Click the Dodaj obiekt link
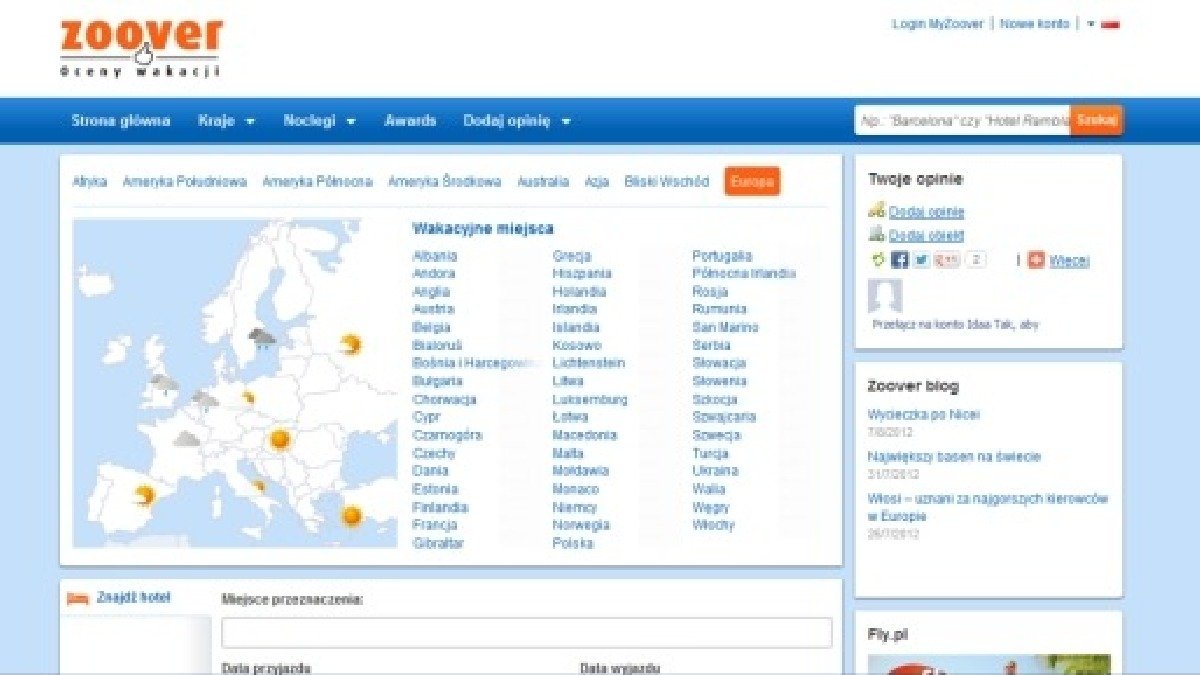 [x=926, y=236]
